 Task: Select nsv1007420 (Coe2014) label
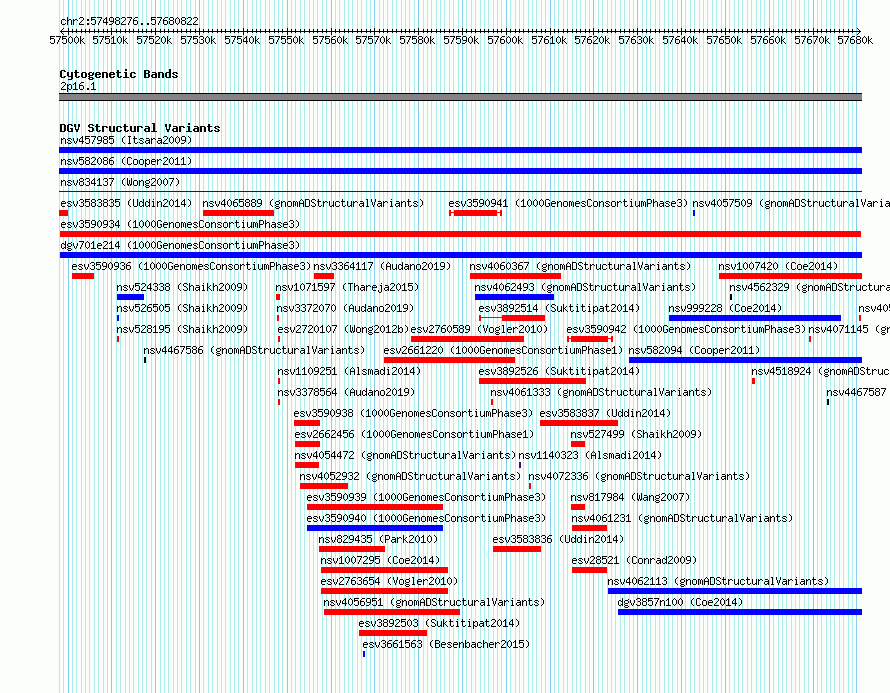[x=778, y=266]
